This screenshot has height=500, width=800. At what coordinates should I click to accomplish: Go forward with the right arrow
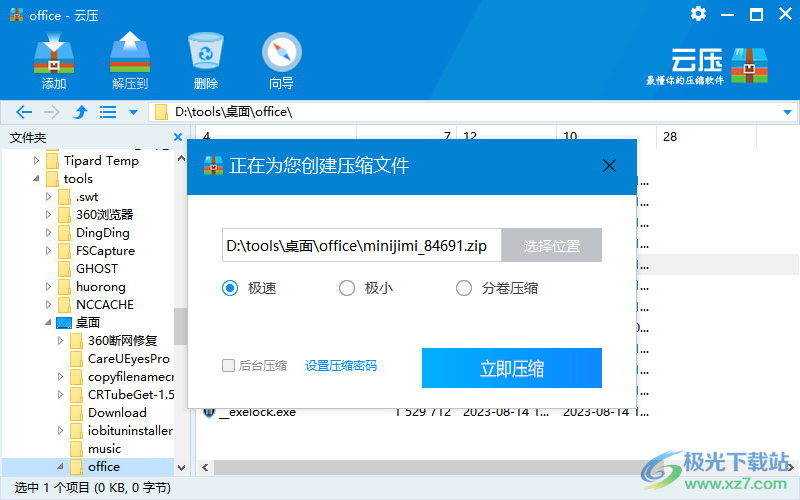point(52,112)
